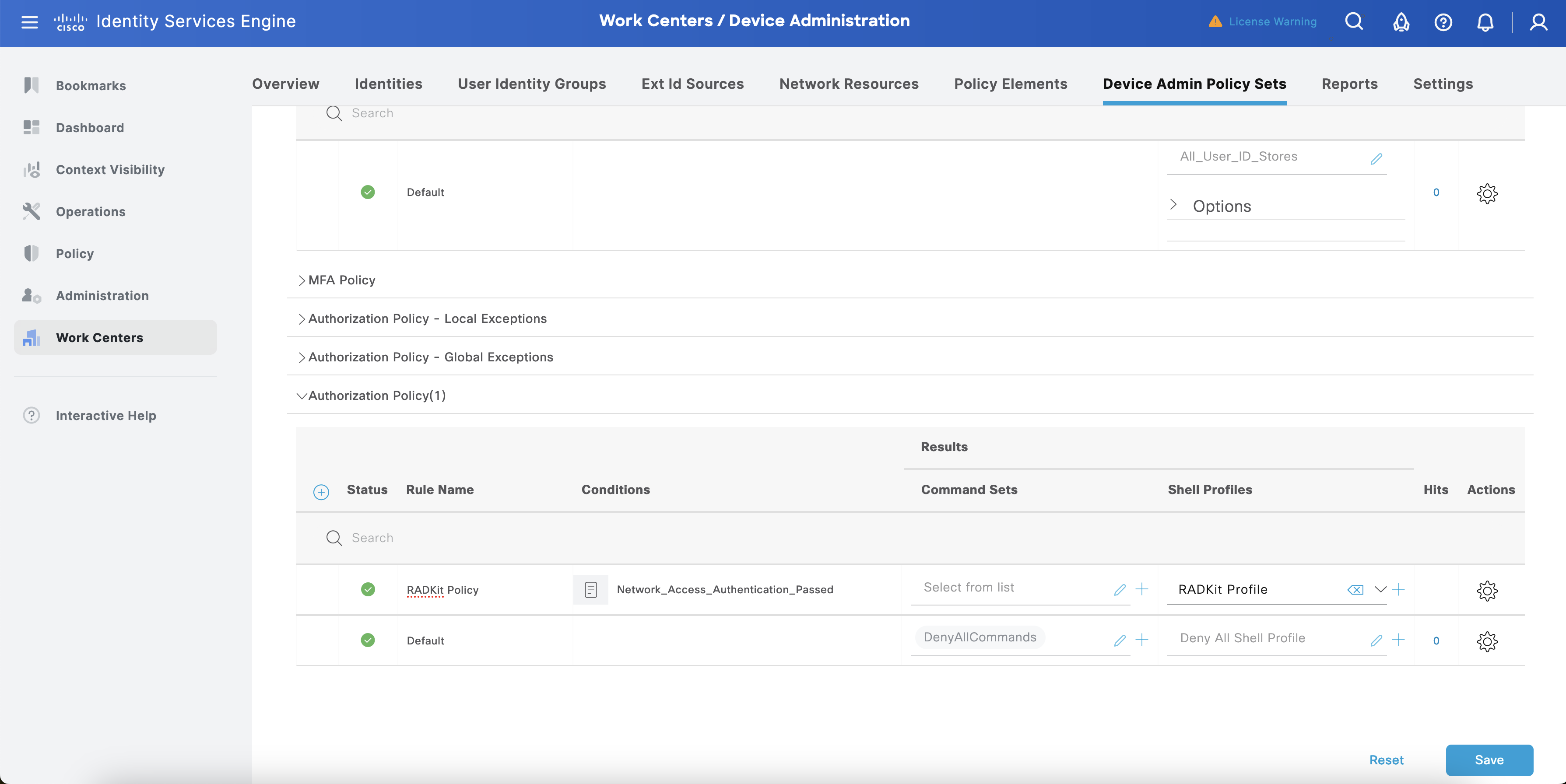This screenshot has width=1566, height=784.
Task: Open the help question mark icon
Action: pos(1443,22)
